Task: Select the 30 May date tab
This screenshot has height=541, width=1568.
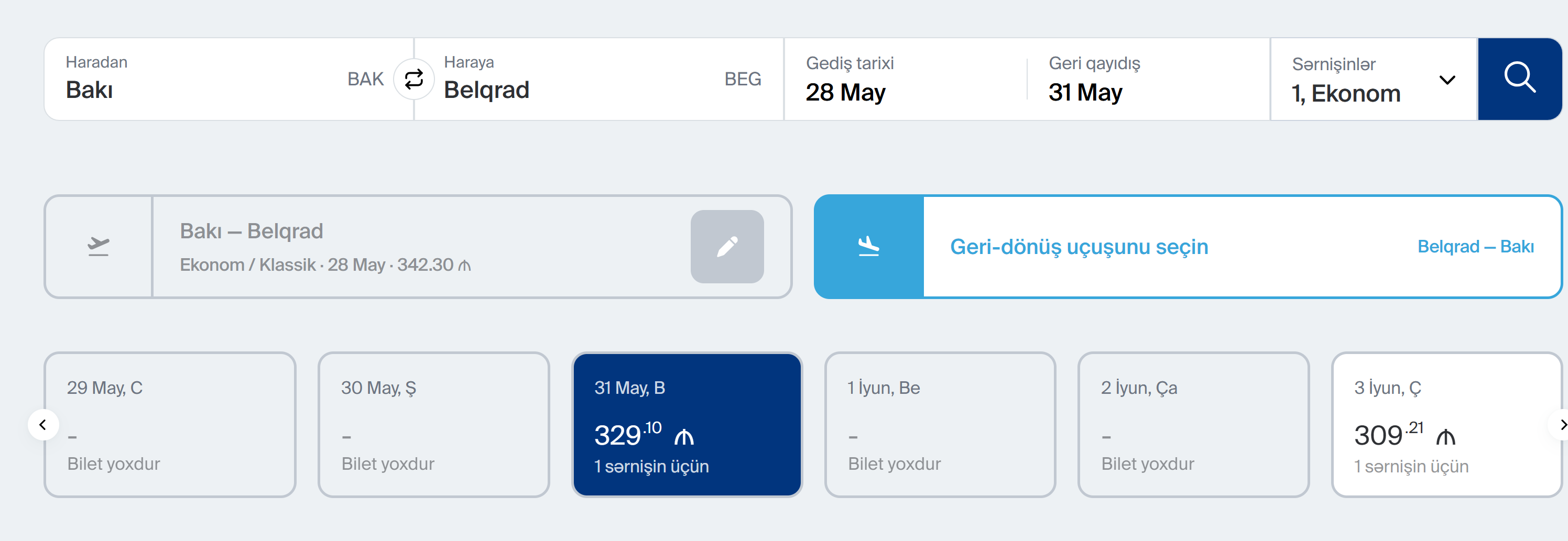Action: pyautogui.click(x=433, y=425)
